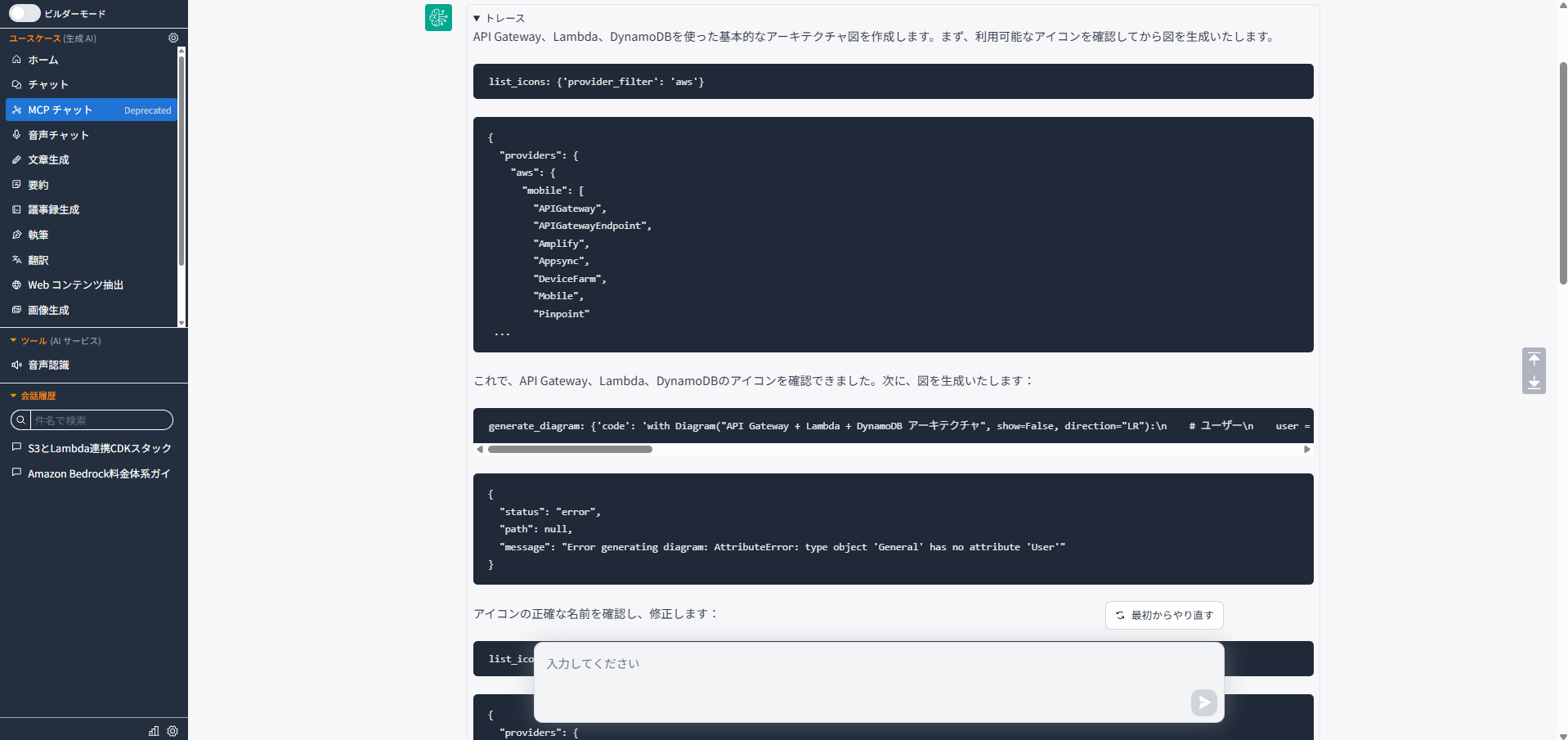Click the speaker icon beside 音声認識
This screenshot has width=1568, height=740.
coord(16,365)
